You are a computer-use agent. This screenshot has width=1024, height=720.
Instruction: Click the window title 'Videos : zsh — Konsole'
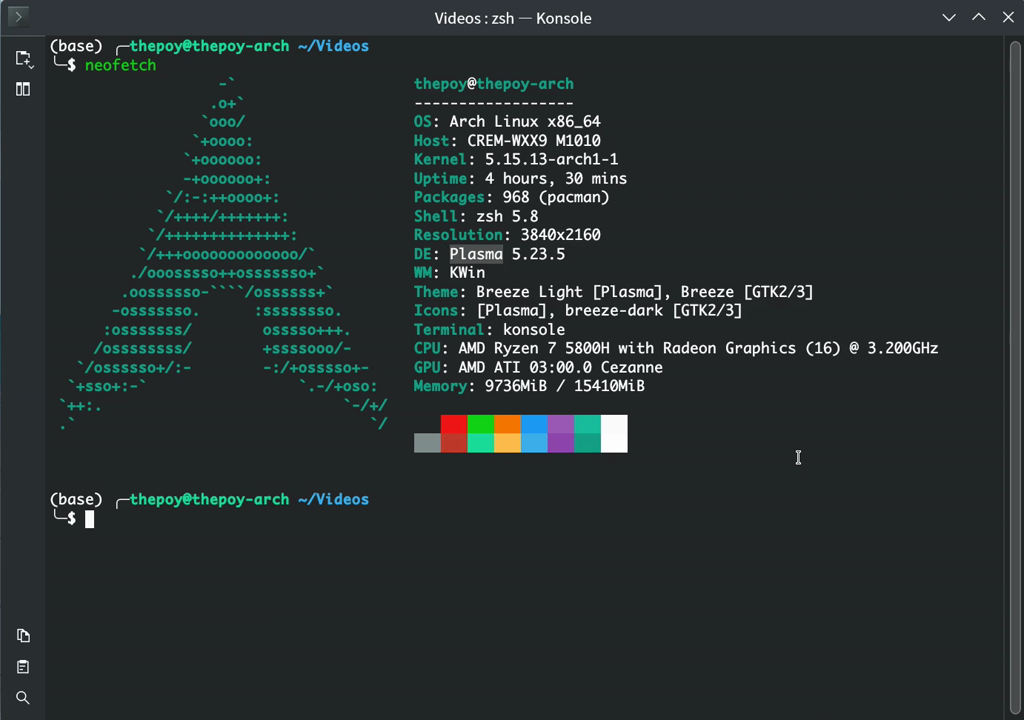(x=513, y=18)
